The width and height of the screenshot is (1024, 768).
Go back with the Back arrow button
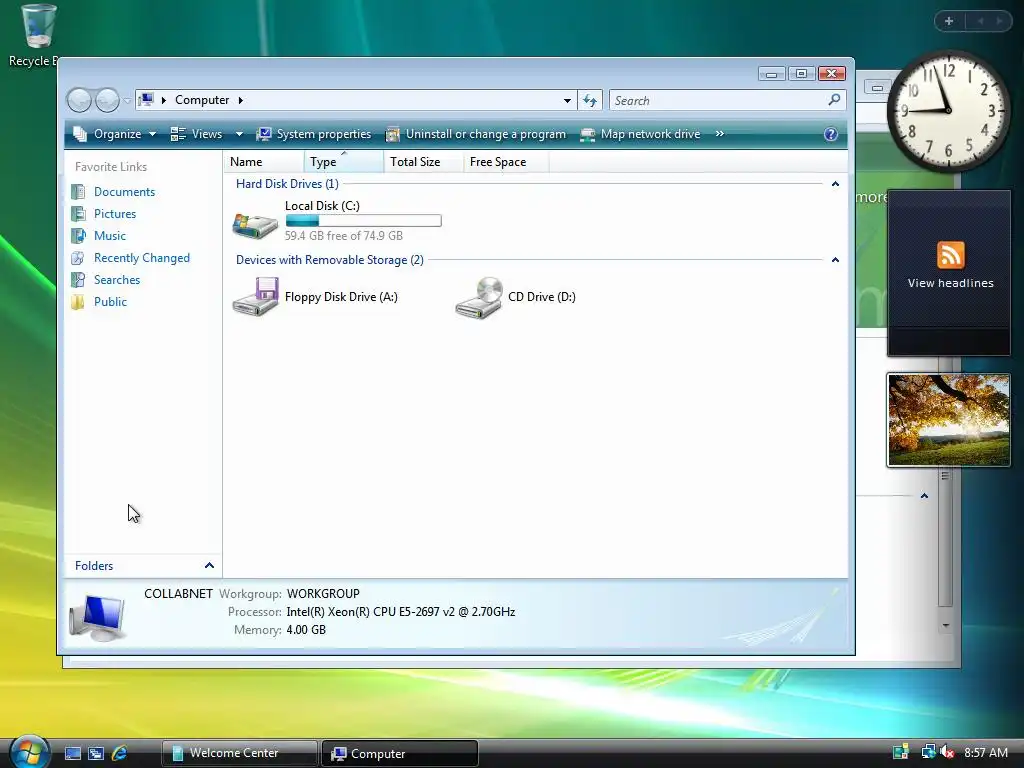coord(80,101)
